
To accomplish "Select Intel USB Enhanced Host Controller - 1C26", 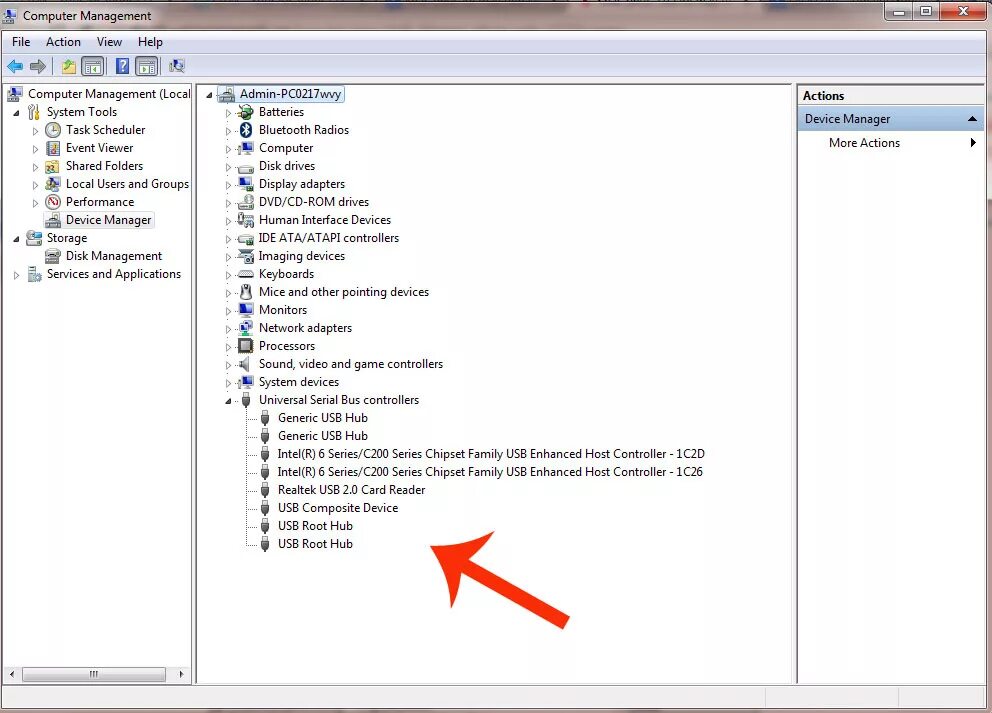I will [x=490, y=472].
